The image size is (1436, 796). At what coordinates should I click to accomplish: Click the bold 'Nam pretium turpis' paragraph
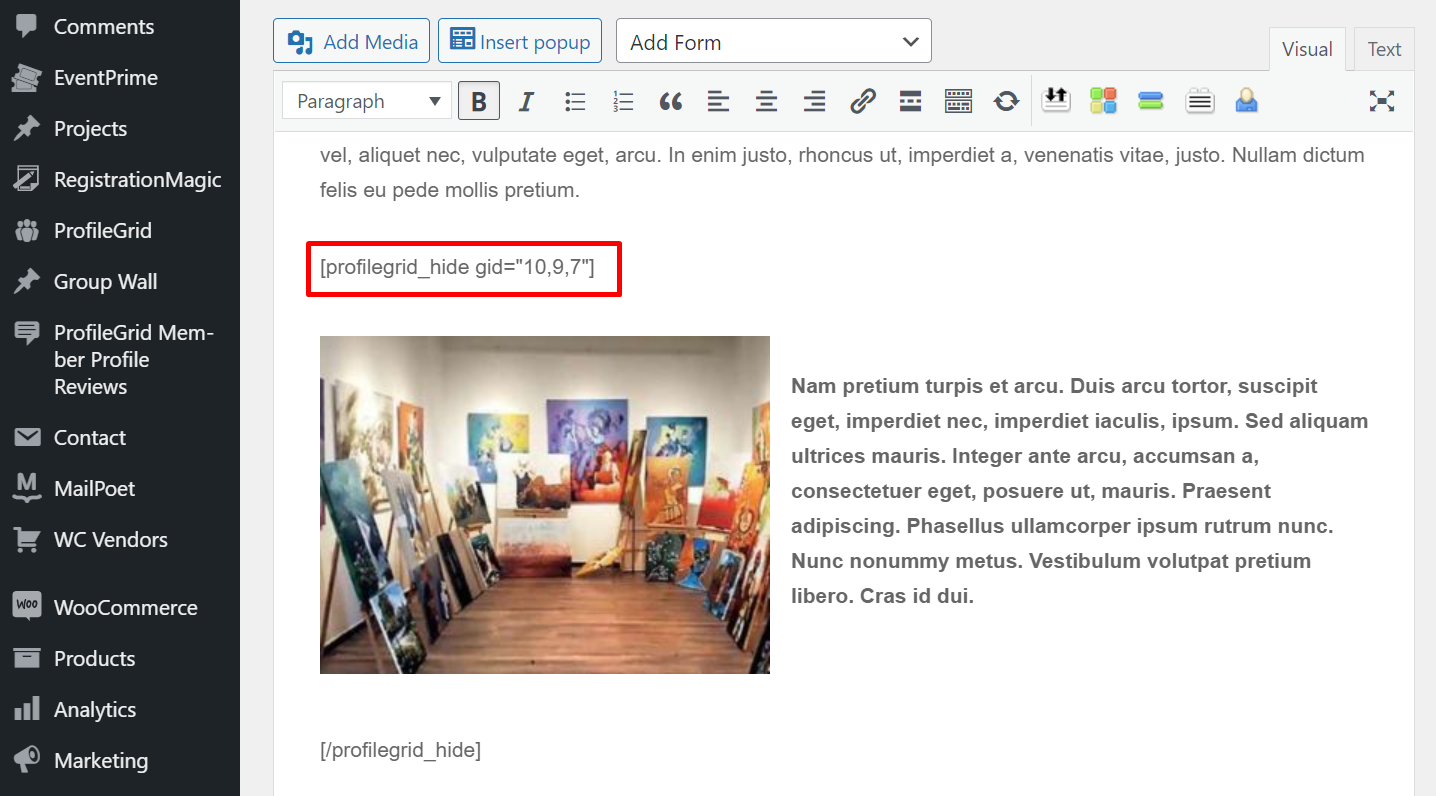tap(1080, 491)
